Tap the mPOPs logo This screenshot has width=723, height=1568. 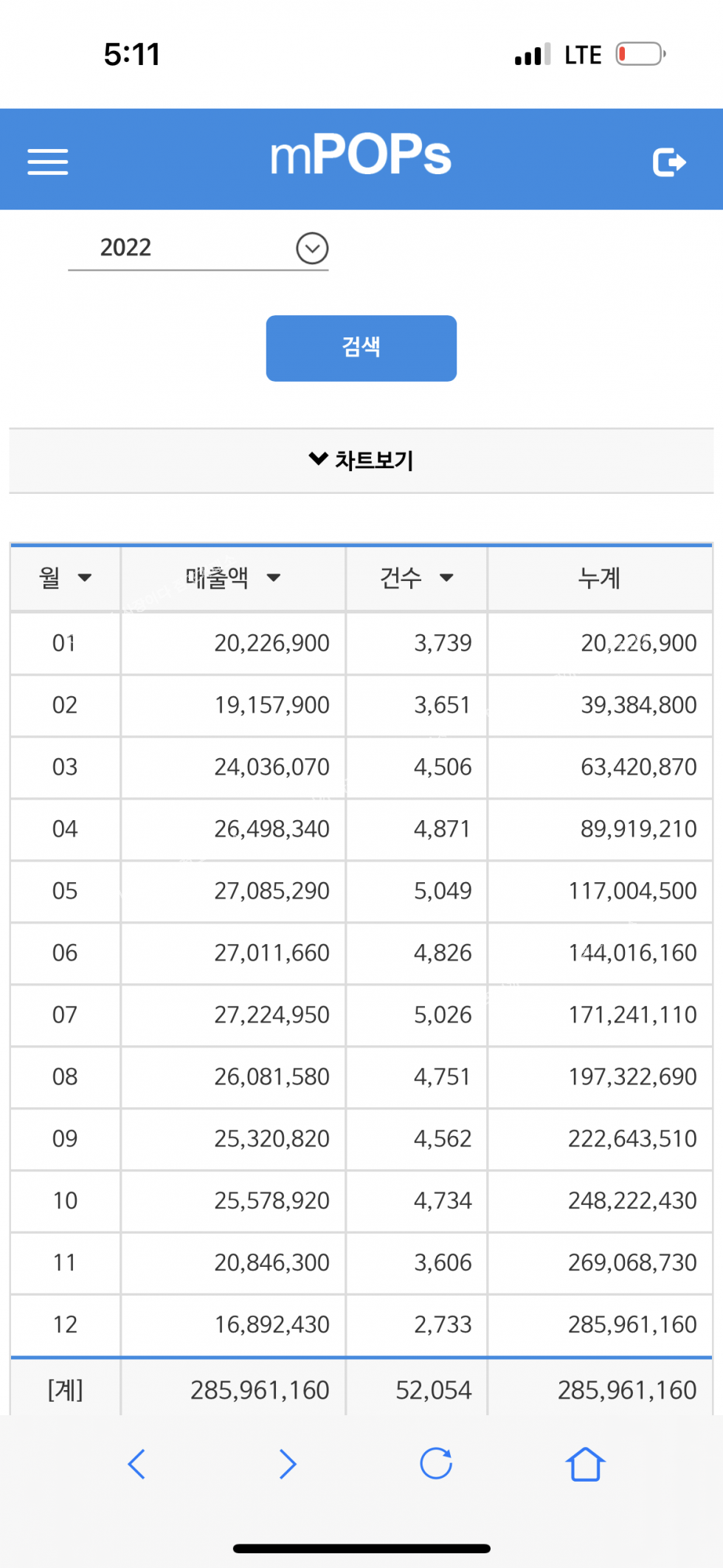361,155
